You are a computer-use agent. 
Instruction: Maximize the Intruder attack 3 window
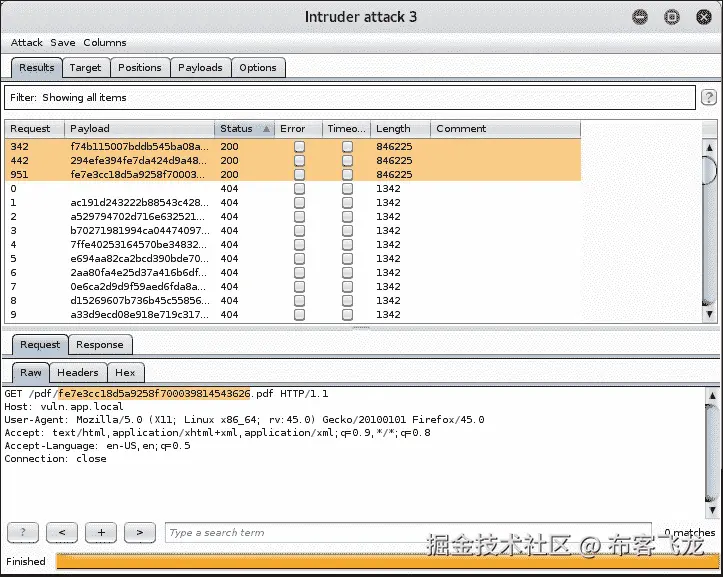(672, 18)
